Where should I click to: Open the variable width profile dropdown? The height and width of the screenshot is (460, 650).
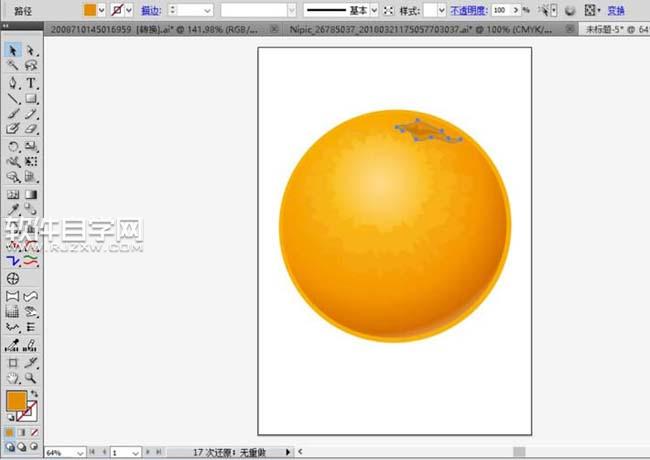292,10
